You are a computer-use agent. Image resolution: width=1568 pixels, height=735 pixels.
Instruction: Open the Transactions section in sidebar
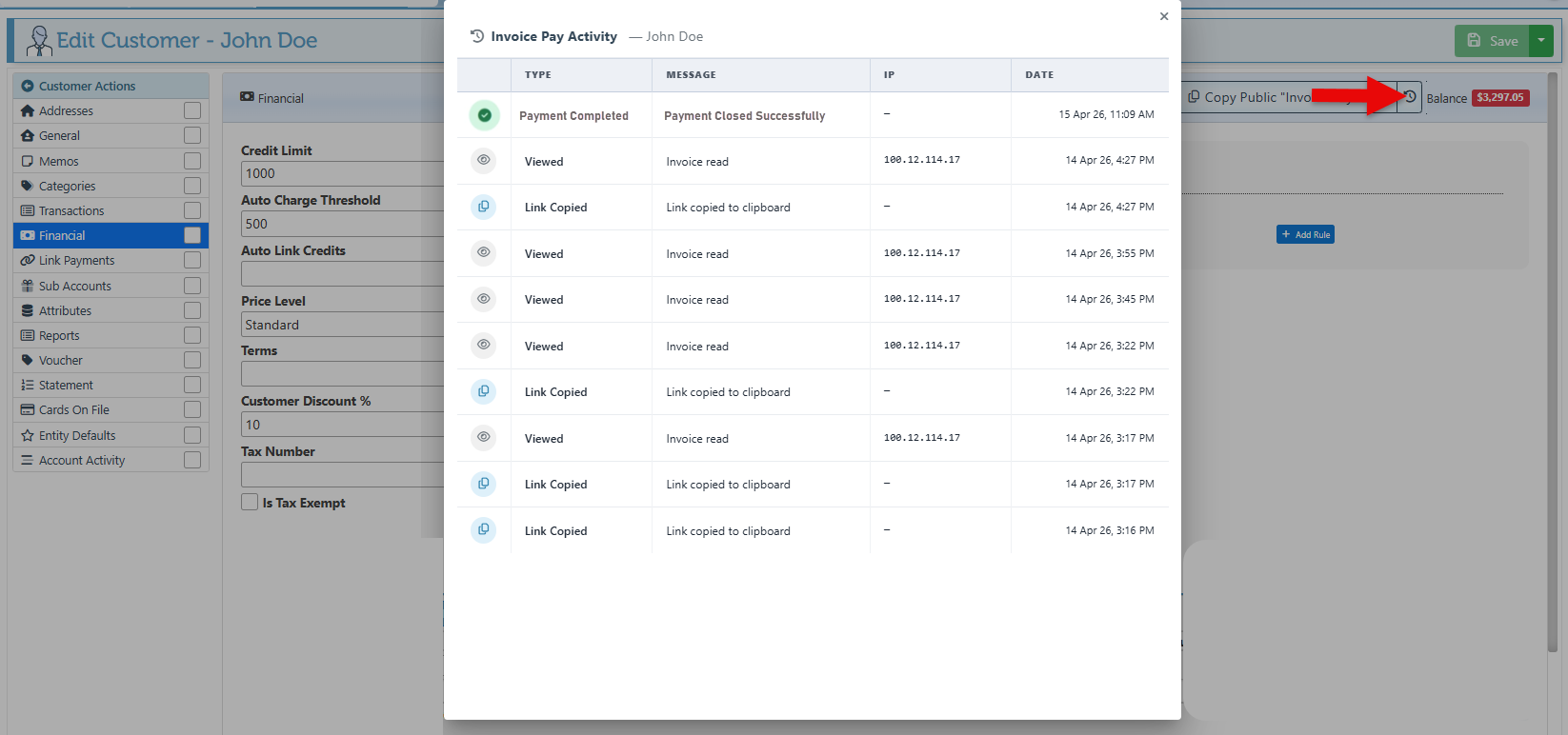[71, 211]
